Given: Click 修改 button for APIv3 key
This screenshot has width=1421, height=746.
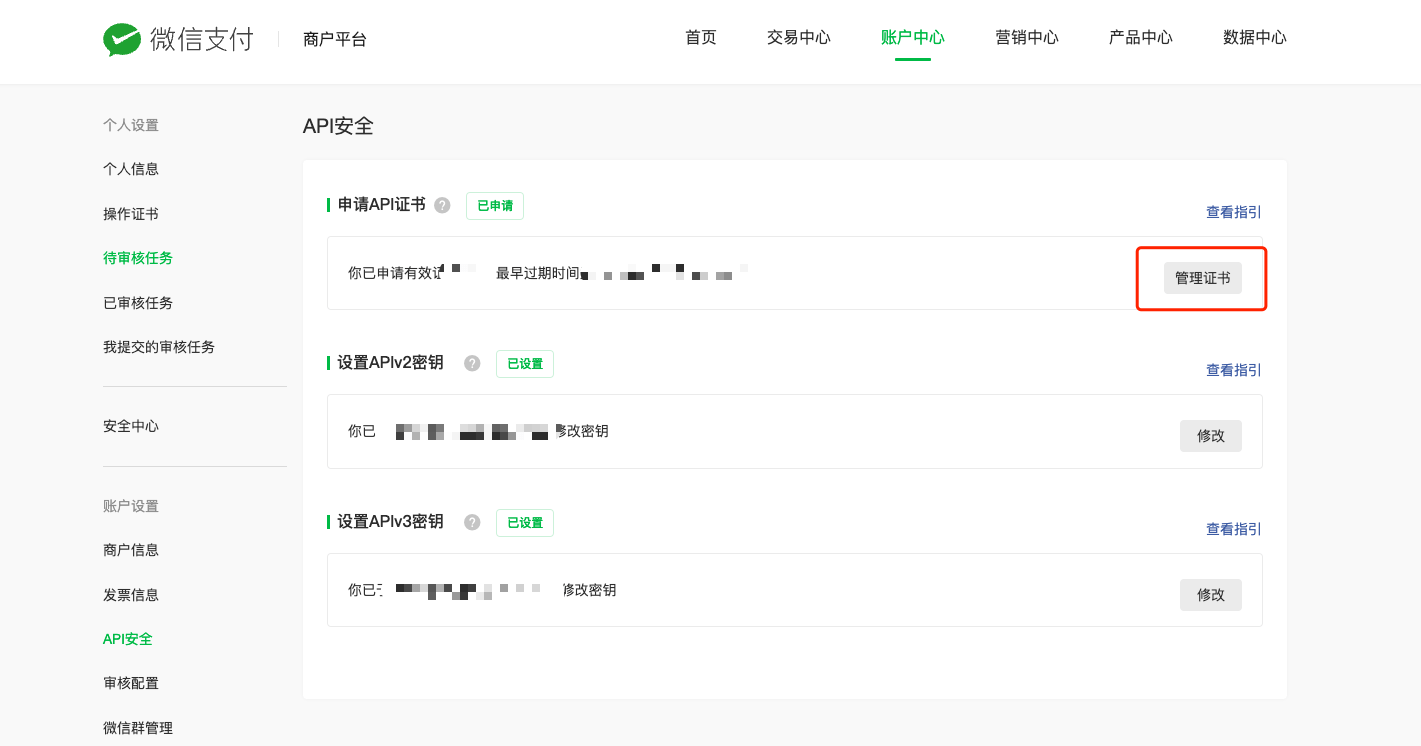Looking at the screenshot, I should (x=1210, y=594).
